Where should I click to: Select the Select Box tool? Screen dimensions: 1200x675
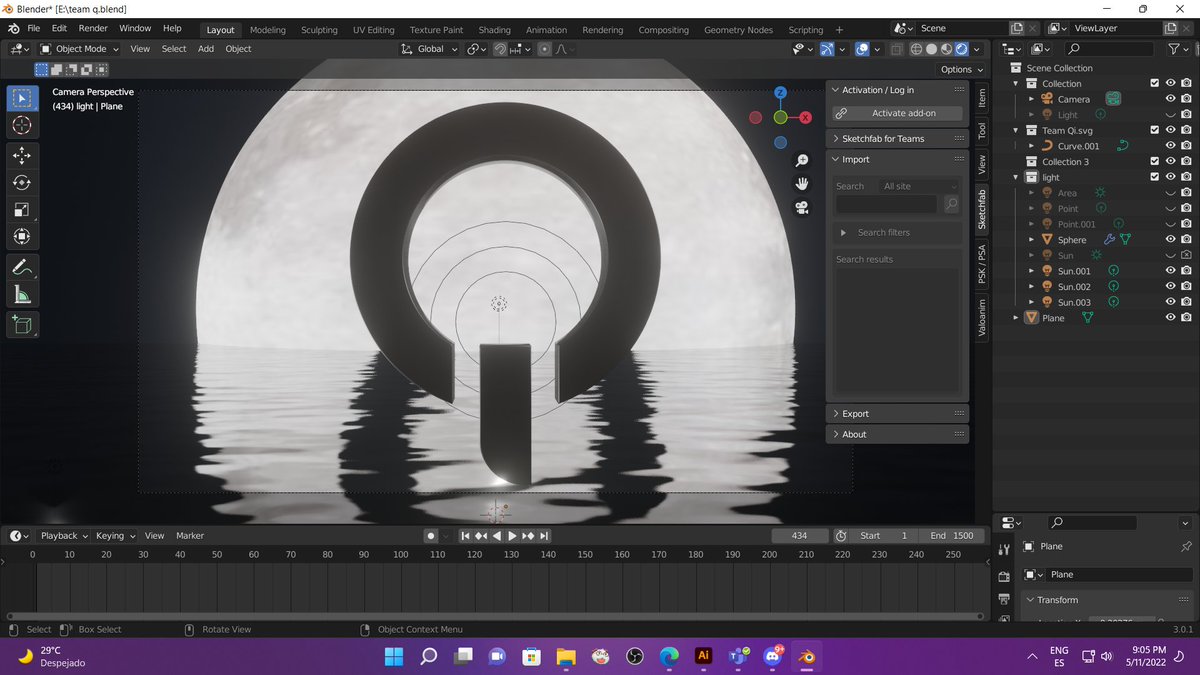pyautogui.click(x=23, y=99)
